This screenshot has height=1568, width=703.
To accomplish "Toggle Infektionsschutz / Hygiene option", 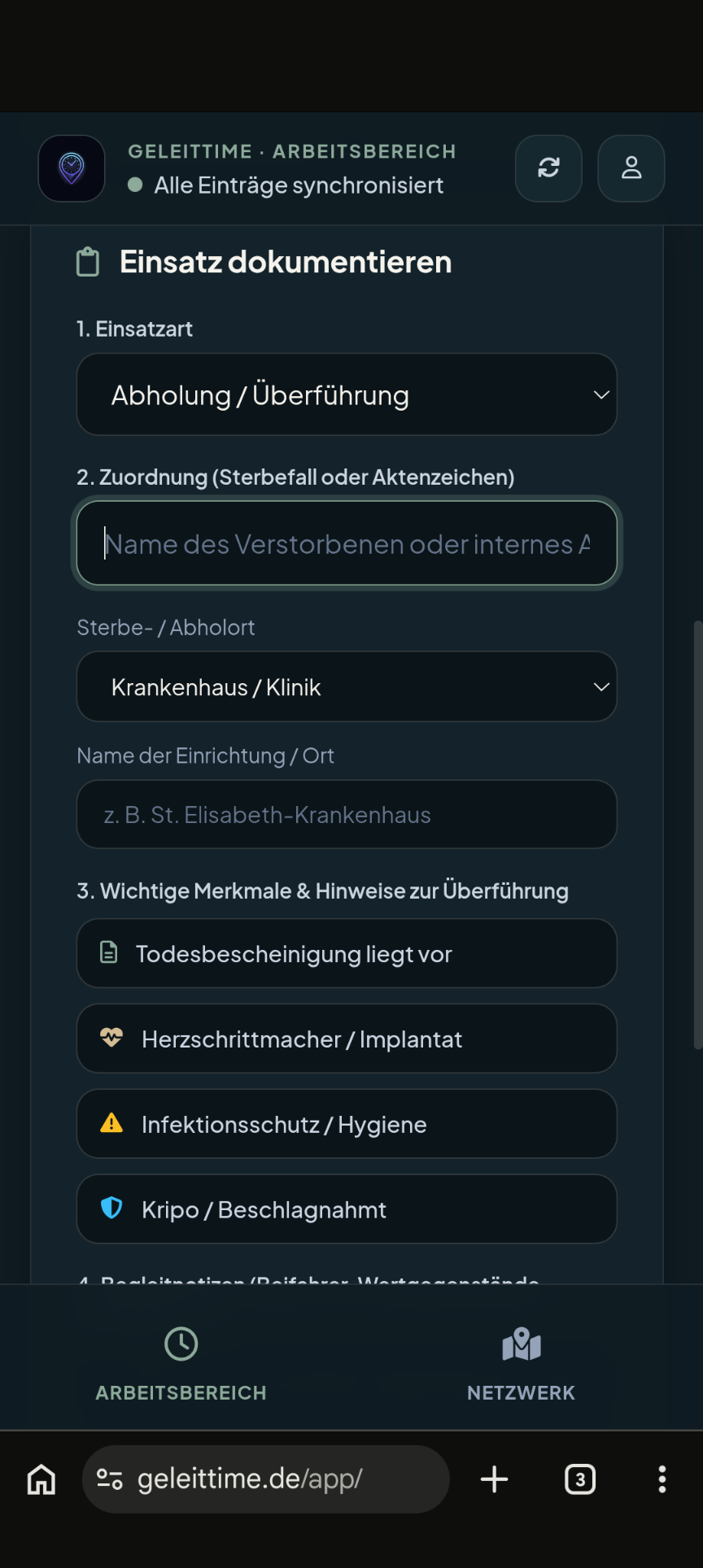I will coord(347,1124).
